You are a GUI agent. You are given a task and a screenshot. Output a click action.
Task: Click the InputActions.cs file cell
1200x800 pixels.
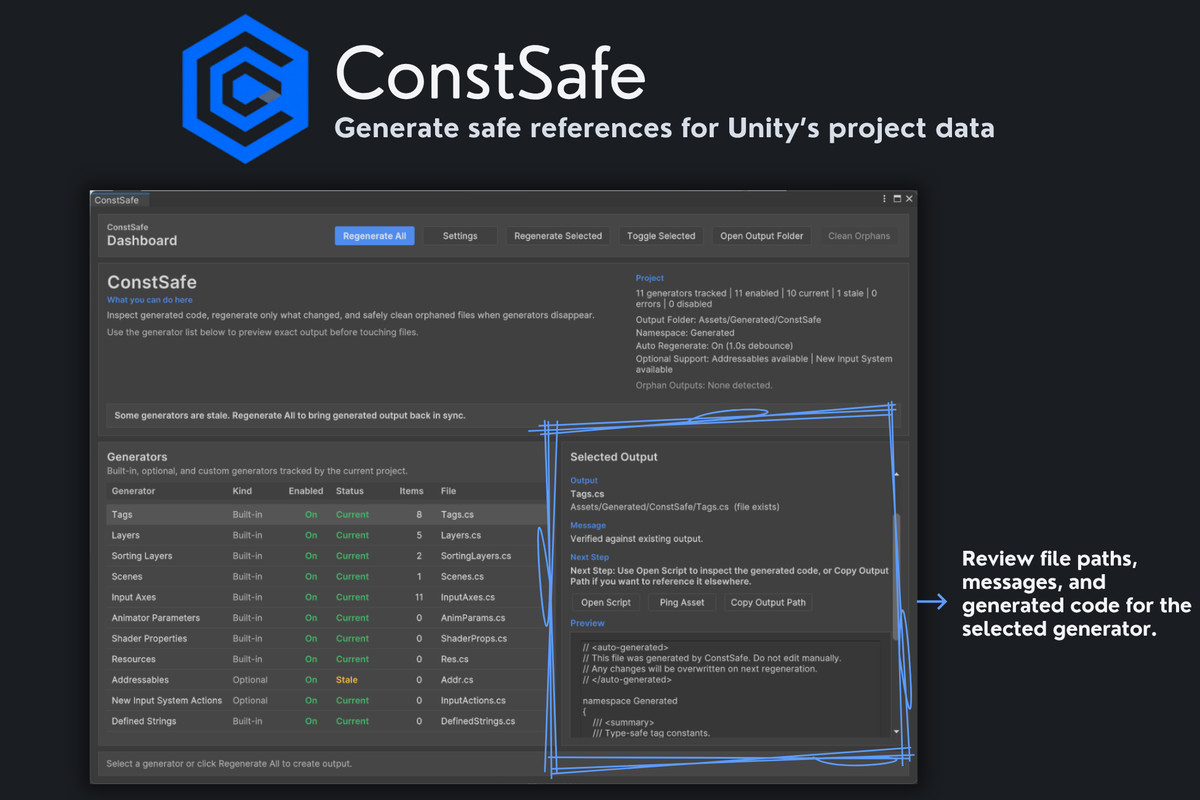[473, 701]
